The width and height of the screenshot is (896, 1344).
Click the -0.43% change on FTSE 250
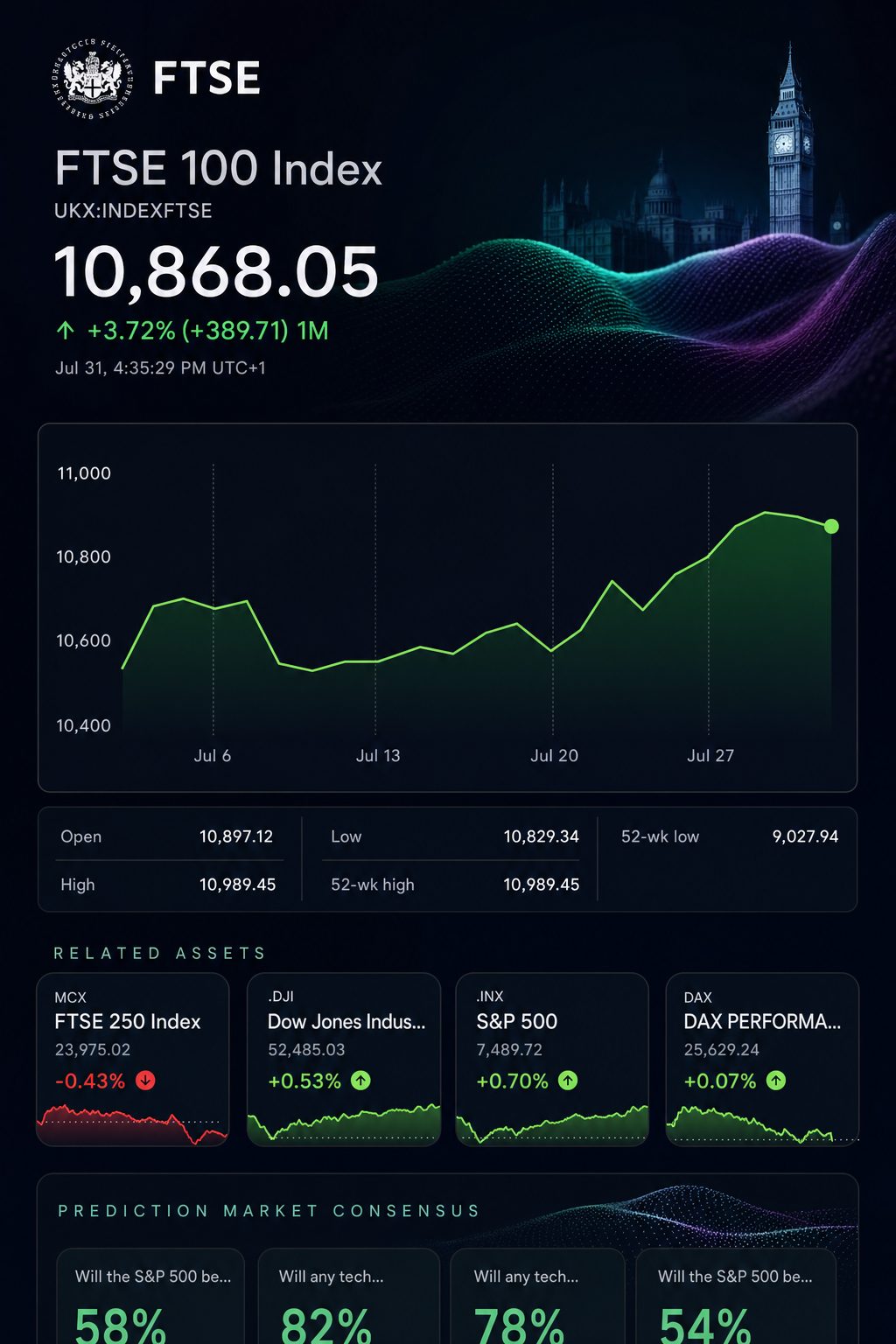click(90, 1081)
